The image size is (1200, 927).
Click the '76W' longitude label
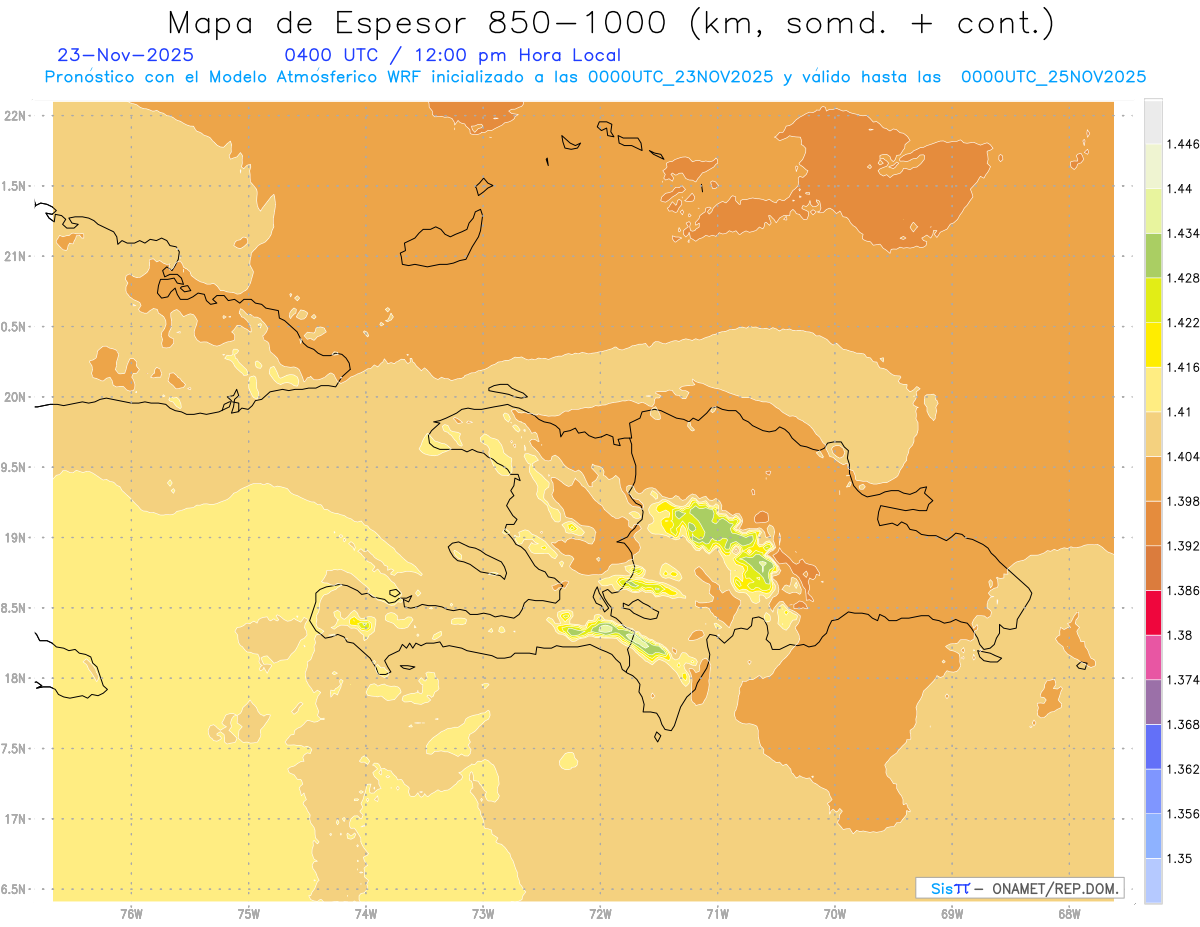(131, 913)
